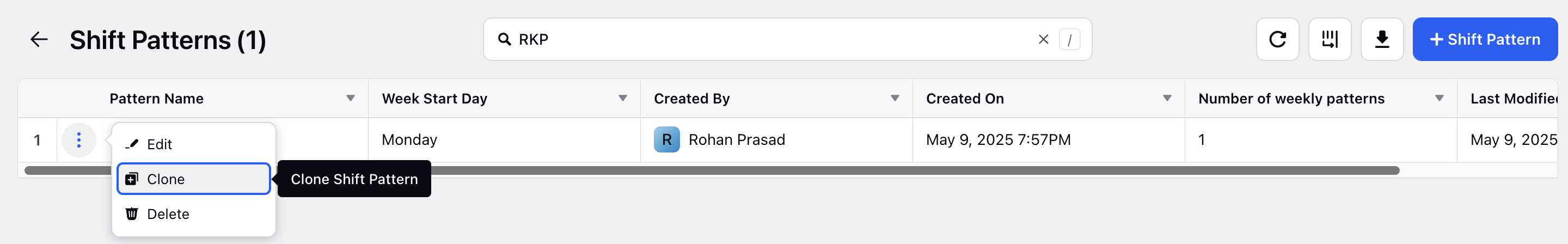
Task: Open Week Start Day column dropdown
Action: 623,99
